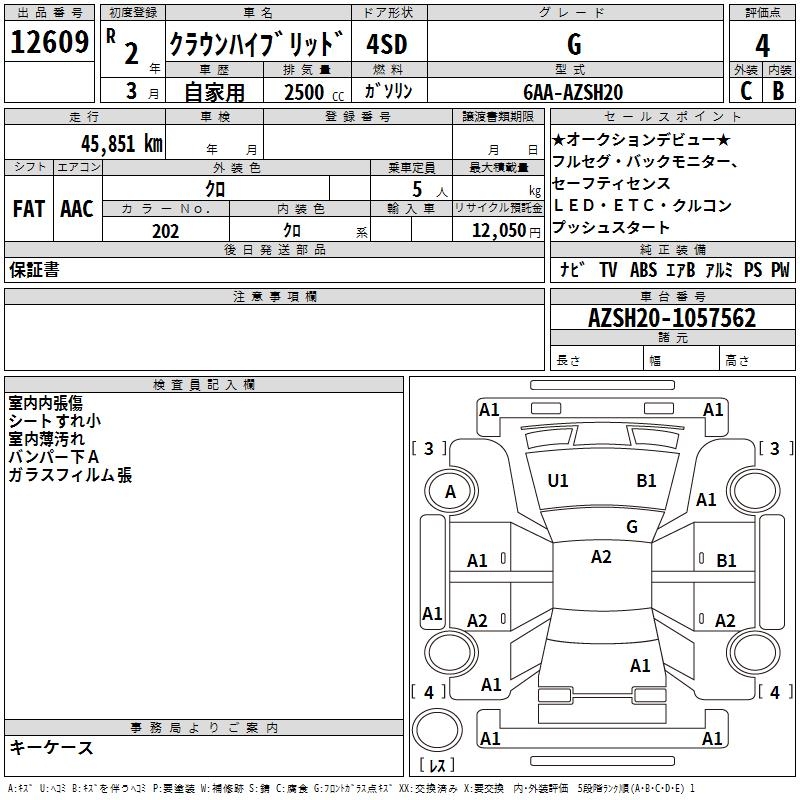Click the A2 mark on the roof
The width and height of the screenshot is (800, 800).
601,557
